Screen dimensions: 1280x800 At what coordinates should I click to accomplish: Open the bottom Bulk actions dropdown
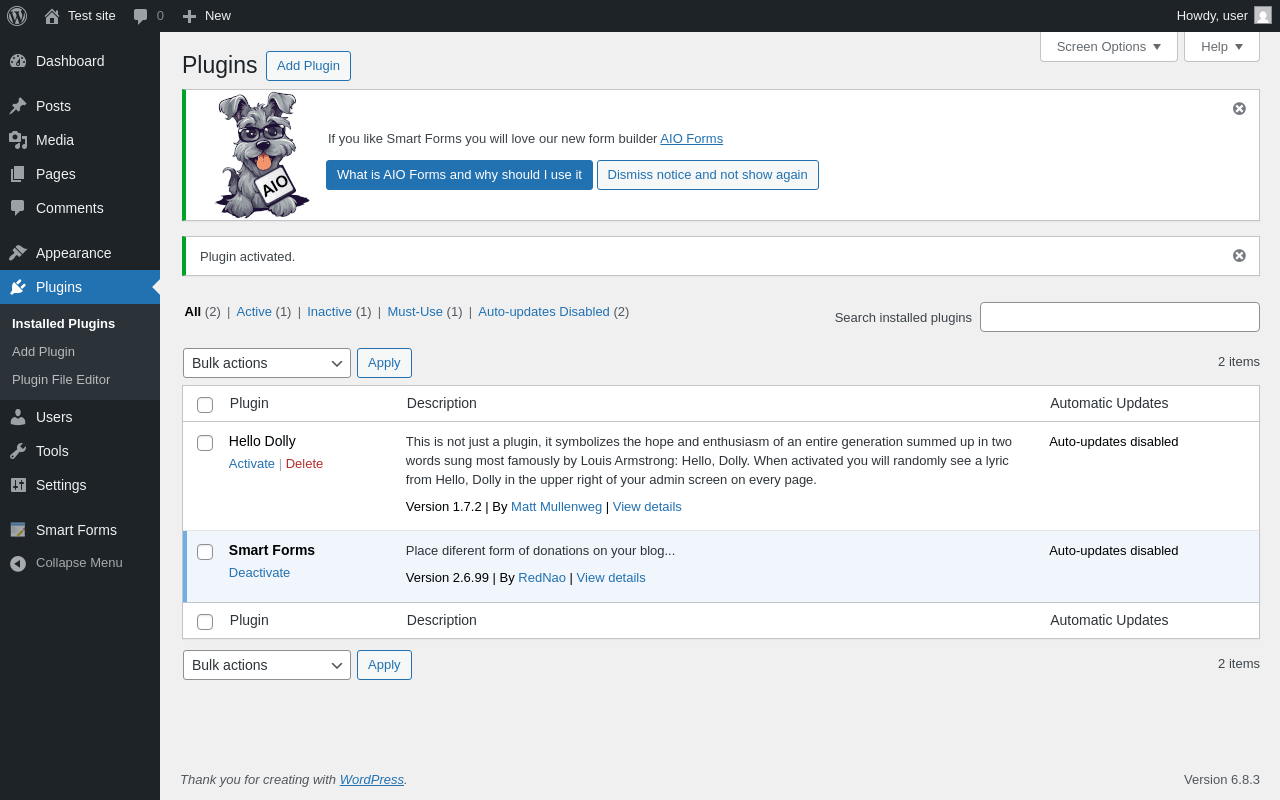[x=267, y=665]
